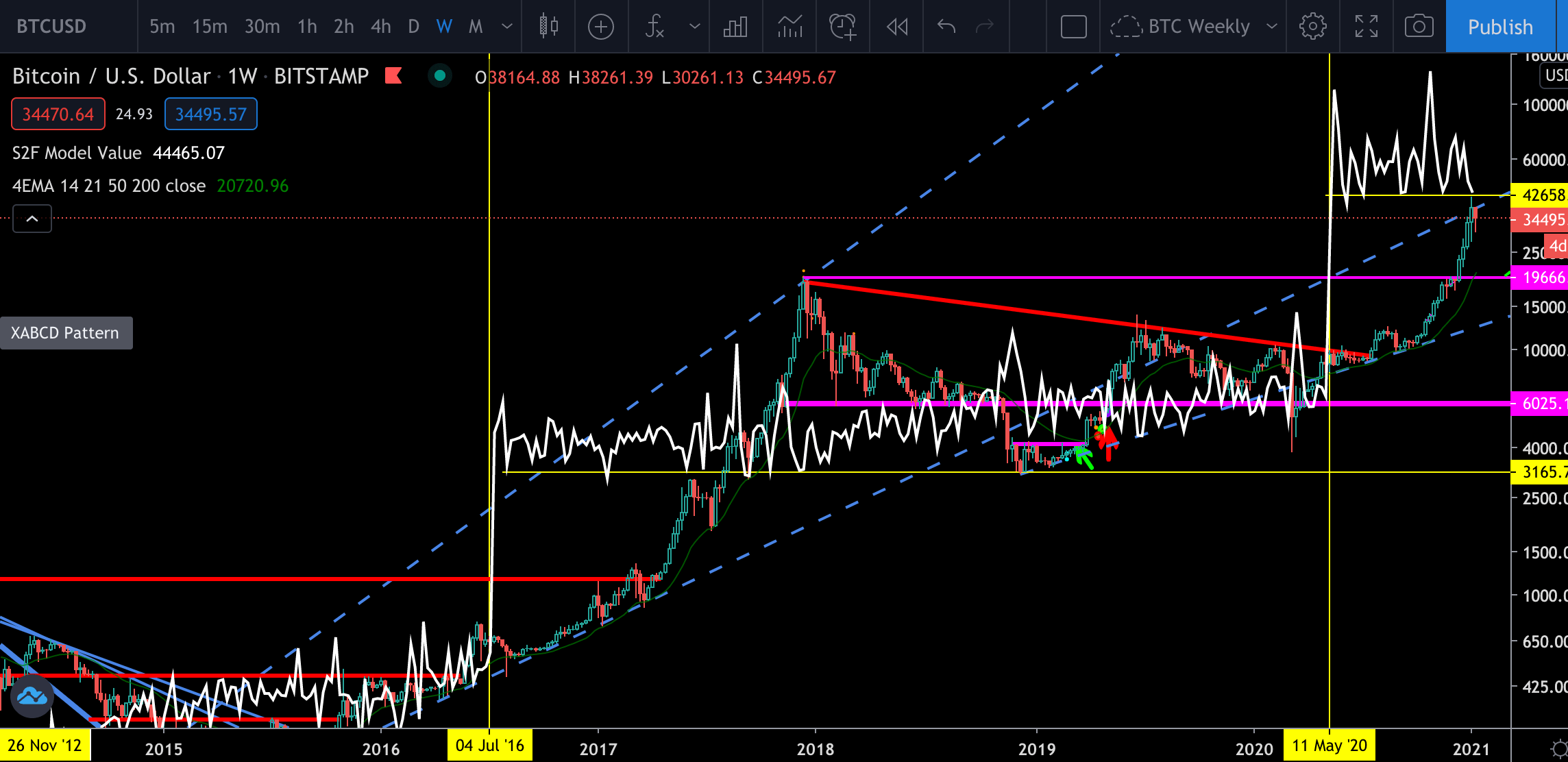1568x762 pixels.
Task: Open the candlestick chart style menu
Action: [548, 27]
